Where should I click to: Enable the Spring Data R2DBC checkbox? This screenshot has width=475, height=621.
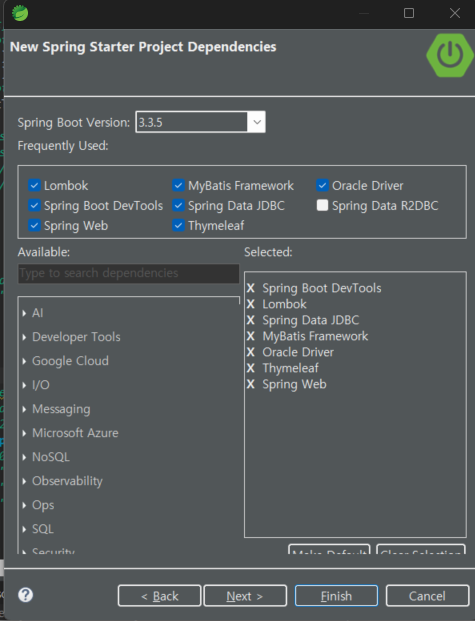(x=322, y=205)
